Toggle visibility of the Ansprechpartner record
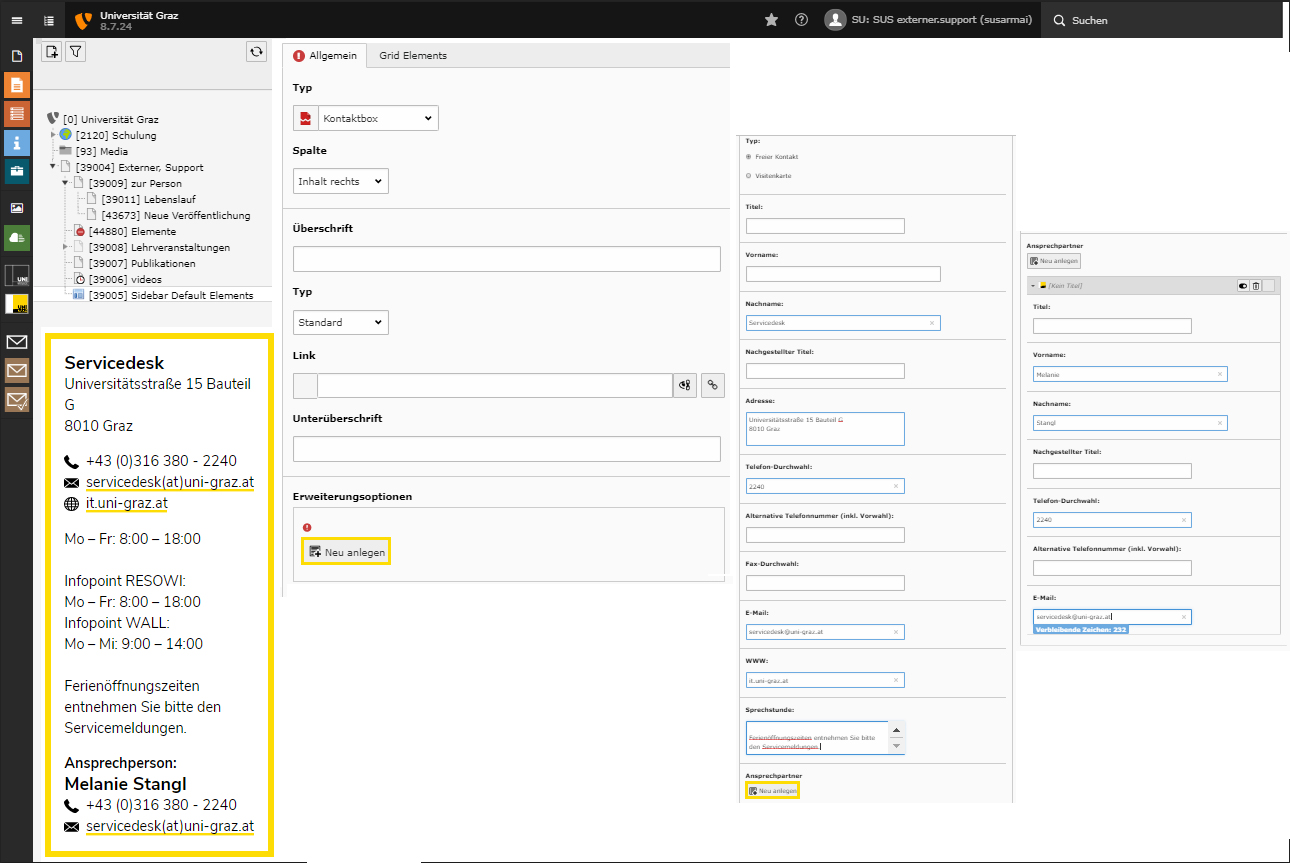 (x=1243, y=285)
